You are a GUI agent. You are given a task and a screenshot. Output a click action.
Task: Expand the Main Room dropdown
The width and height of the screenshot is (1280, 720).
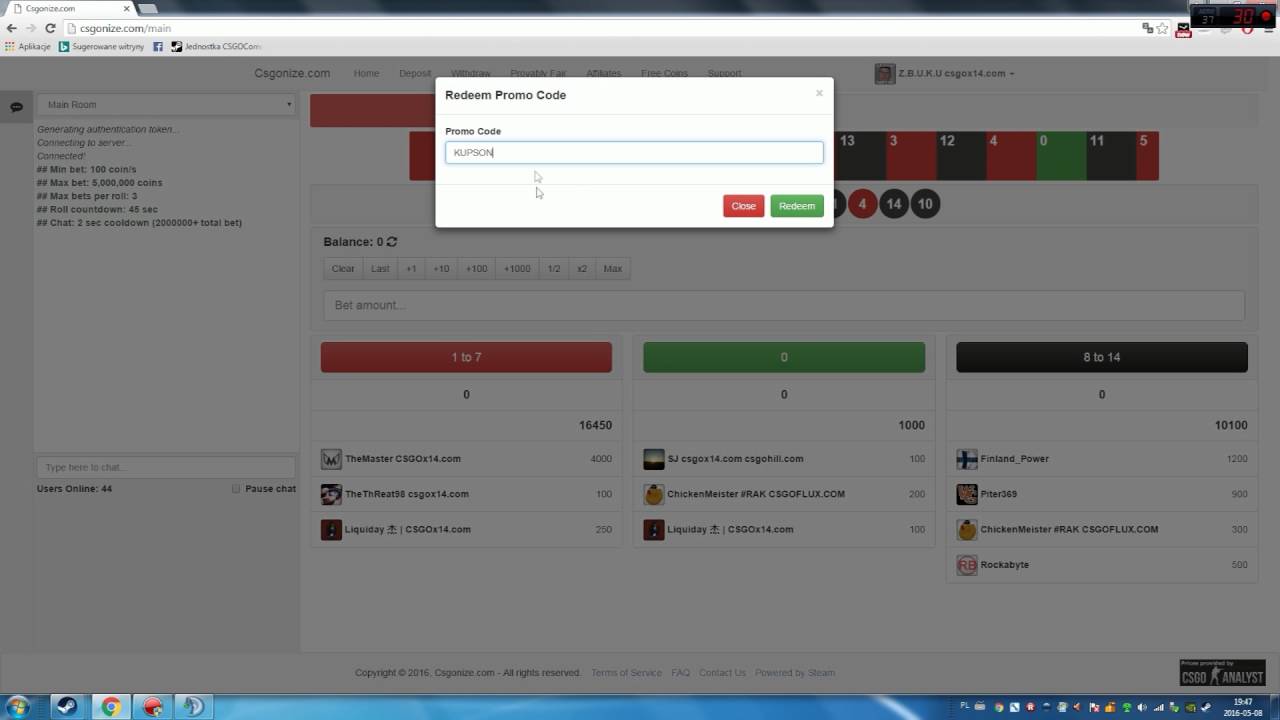coord(166,104)
